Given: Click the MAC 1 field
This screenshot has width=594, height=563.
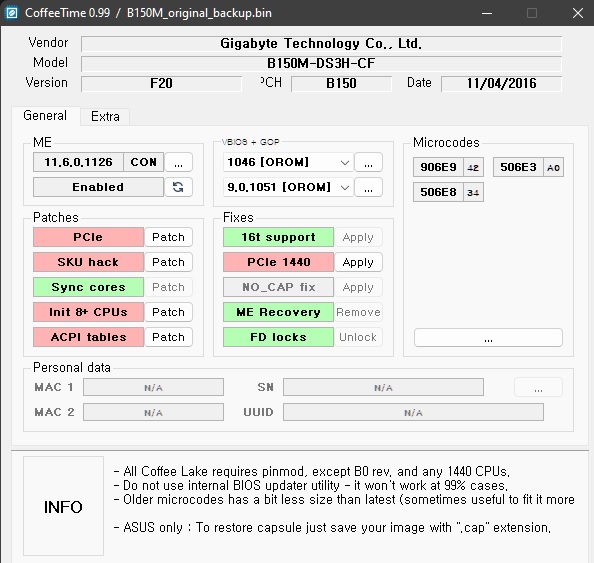Looking at the screenshot, I should point(153,387).
